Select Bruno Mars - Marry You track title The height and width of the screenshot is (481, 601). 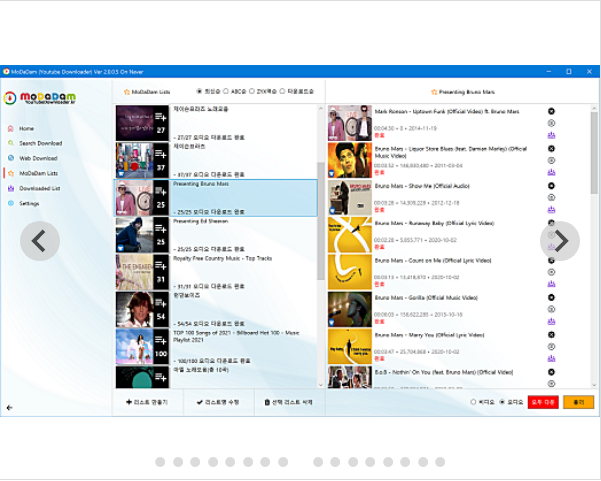[429, 335]
